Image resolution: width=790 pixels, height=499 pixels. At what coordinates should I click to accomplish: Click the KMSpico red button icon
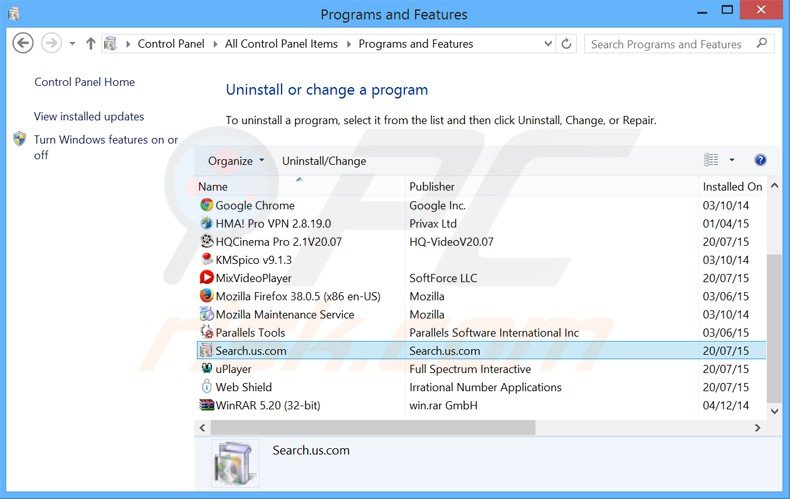(x=207, y=259)
